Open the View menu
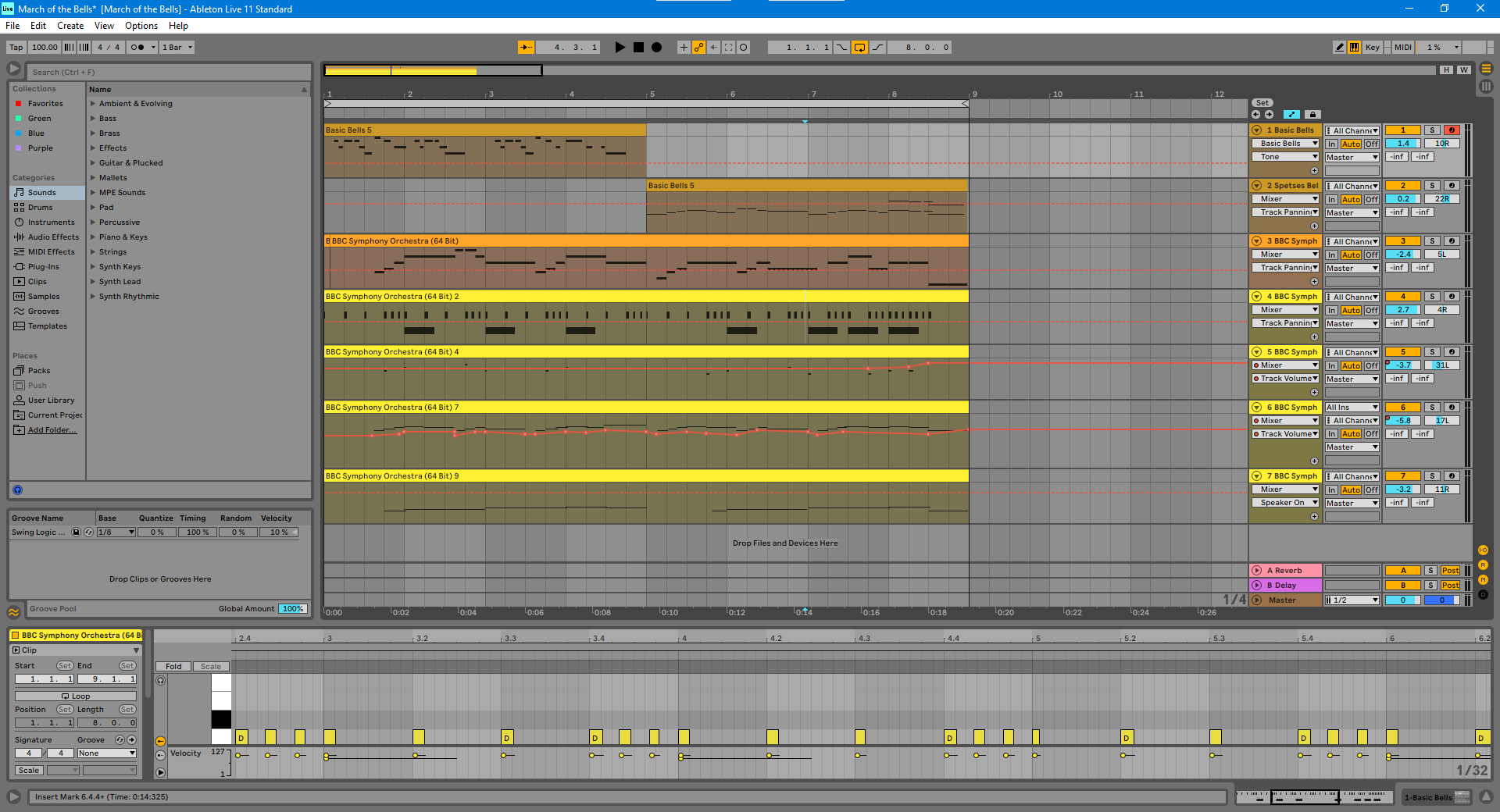Viewport: 1500px width, 812px height. point(104,26)
